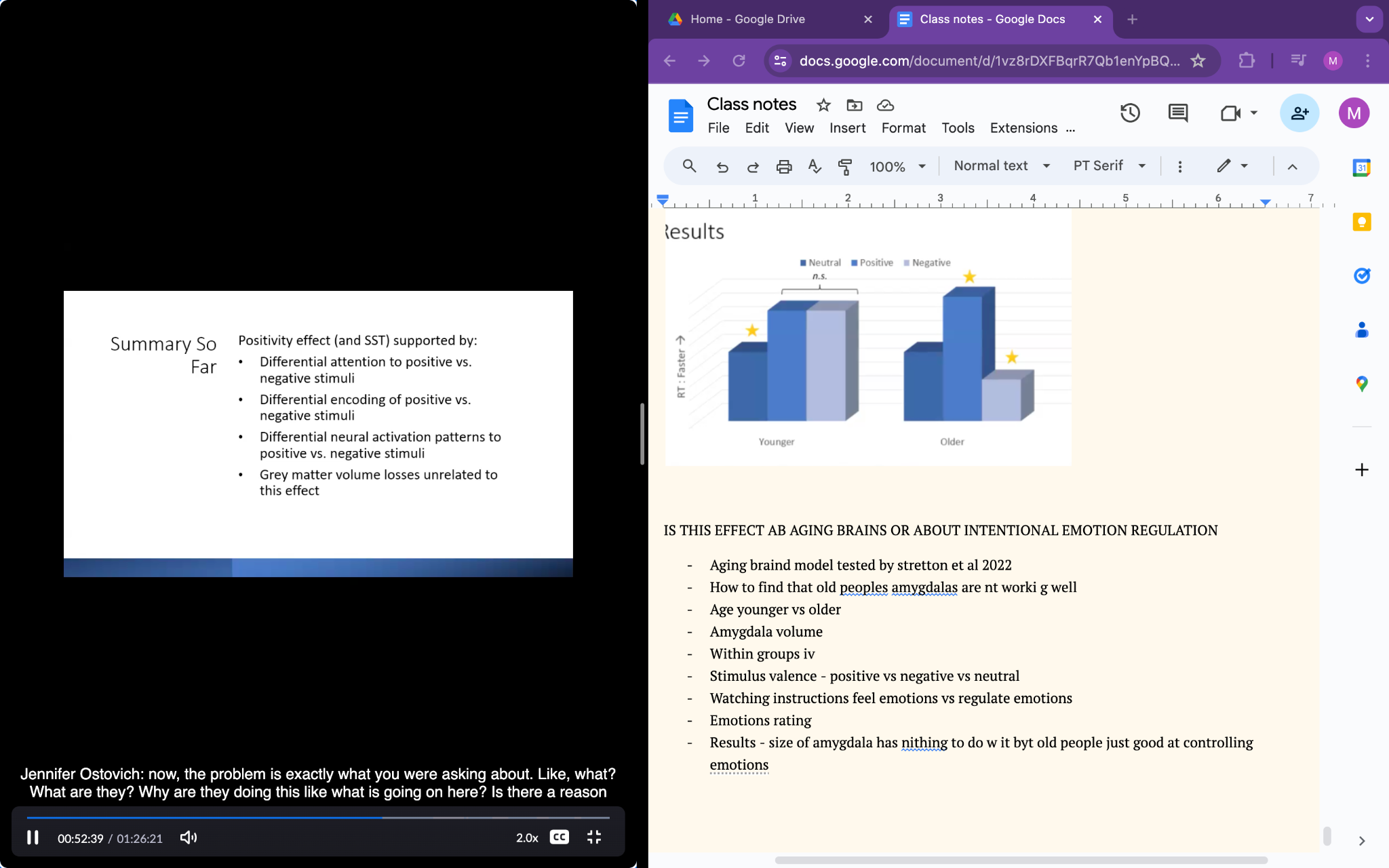Mute the video volume speaker
1389x868 pixels.
(x=188, y=837)
